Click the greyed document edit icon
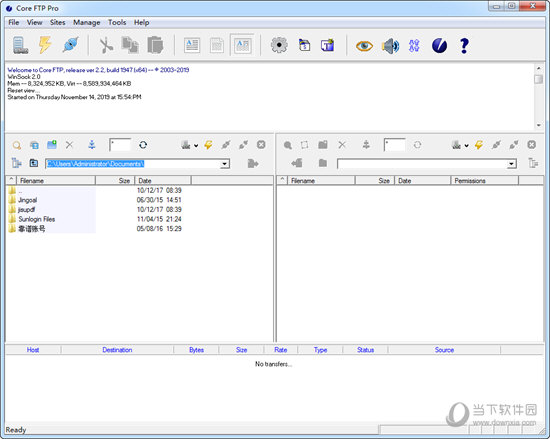The height and width of the screenshot is (439, 550). click(x=217, y=46)
